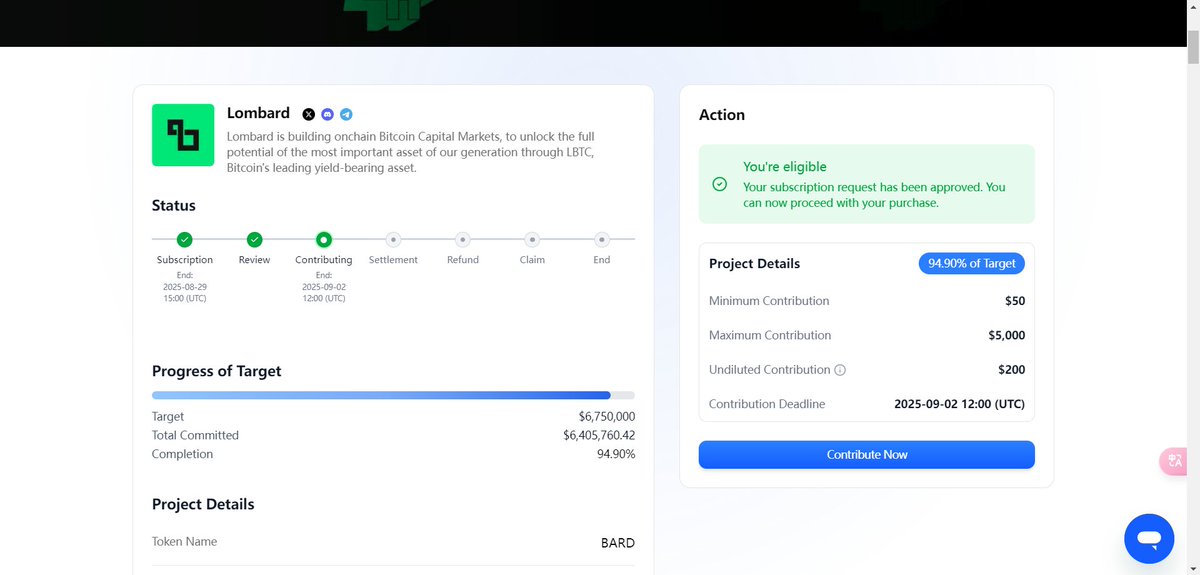Viewport: 1200px width, 575px height.
Task: Click the Progress of Target heading
Action: point(217,371)
